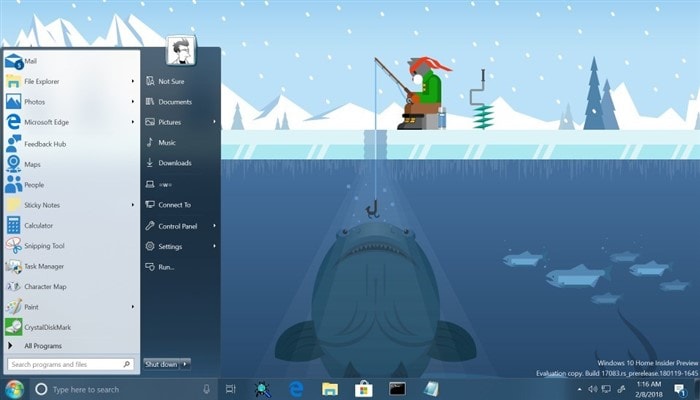Launch Calculator

click(x=71, y=225)
